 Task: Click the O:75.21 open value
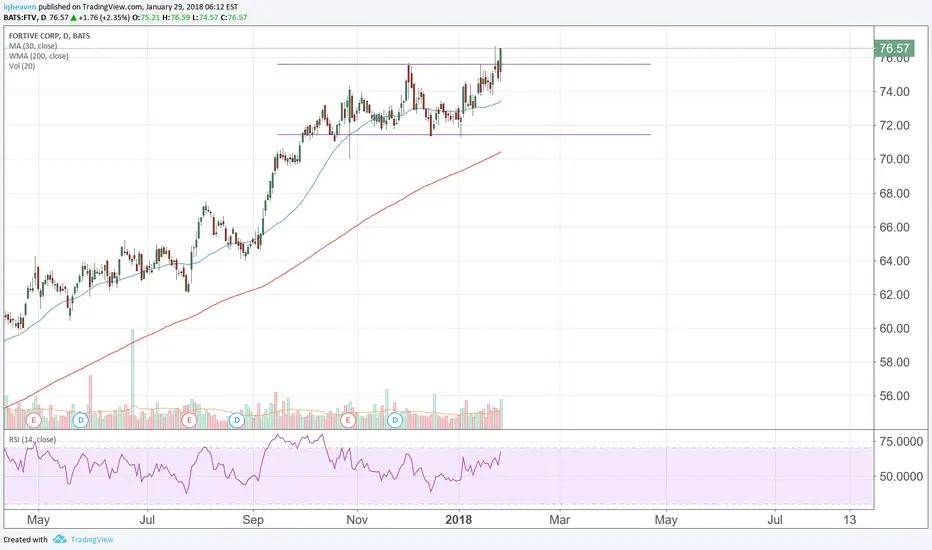(x=146, y=17)
